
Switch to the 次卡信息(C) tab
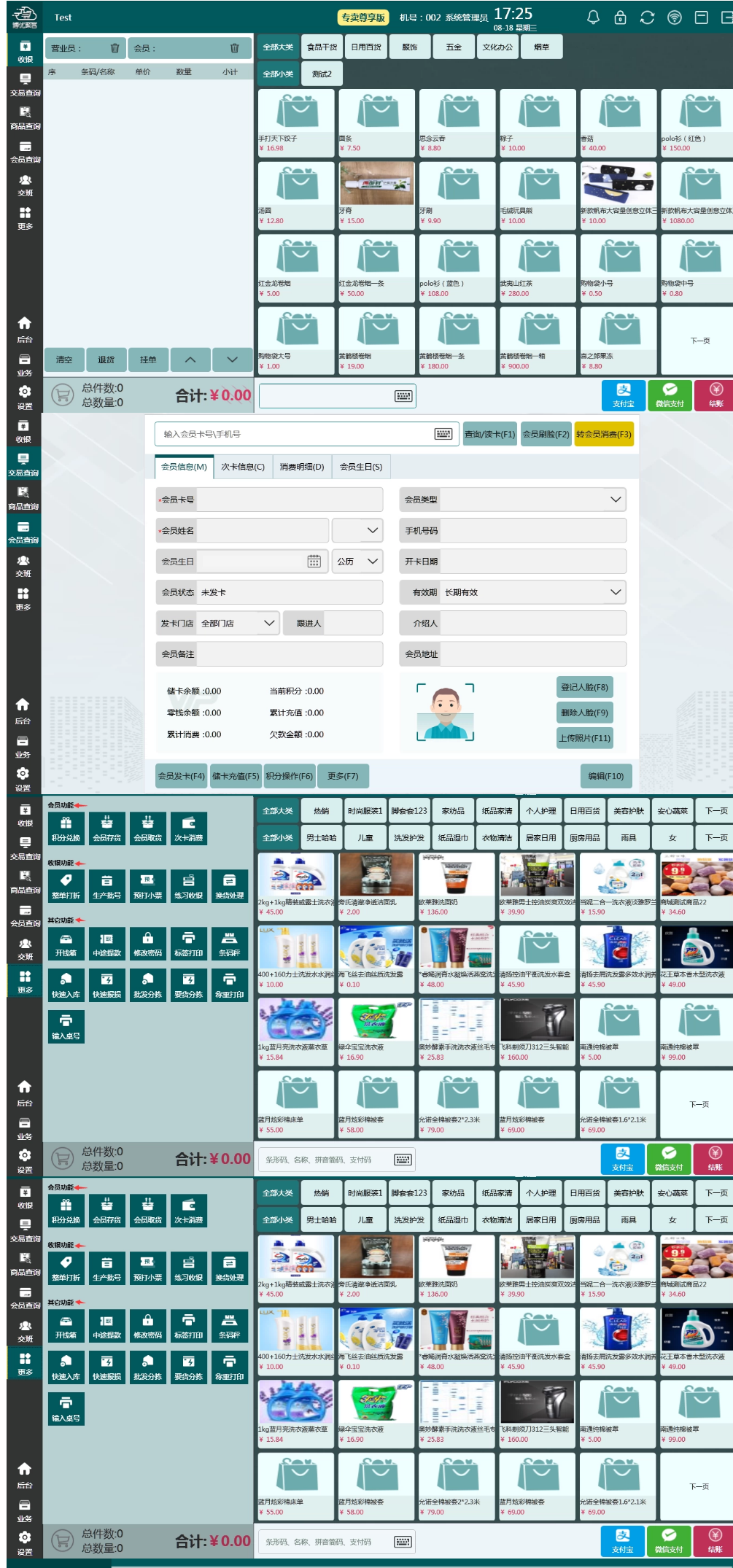(243, 467)
